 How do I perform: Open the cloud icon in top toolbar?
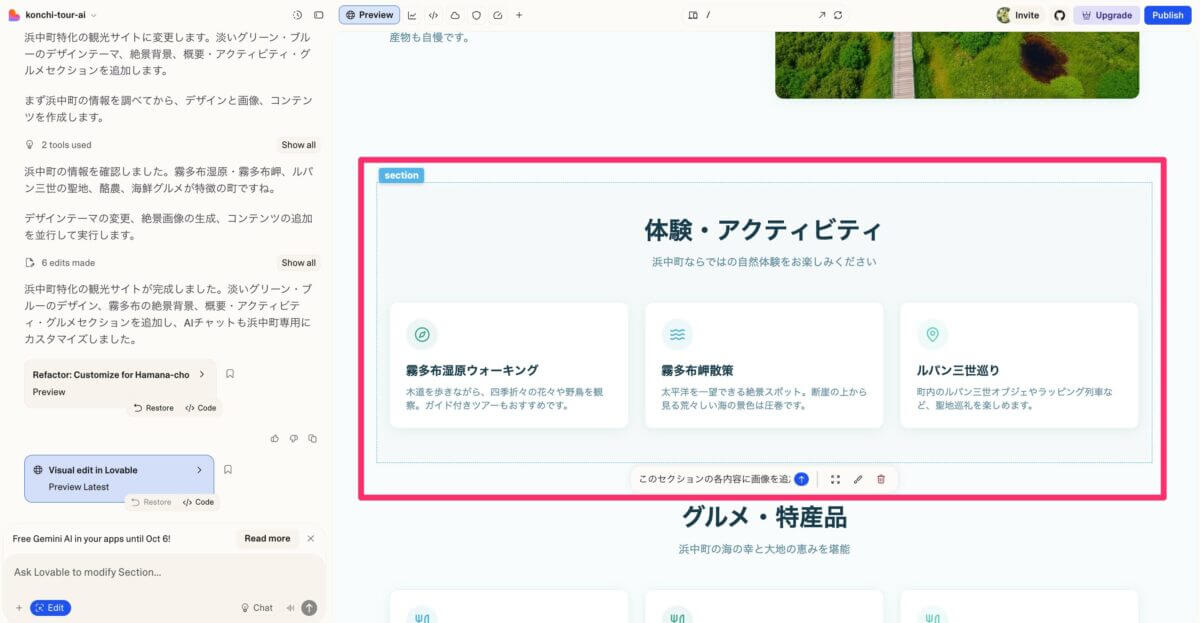pos(455,15)
